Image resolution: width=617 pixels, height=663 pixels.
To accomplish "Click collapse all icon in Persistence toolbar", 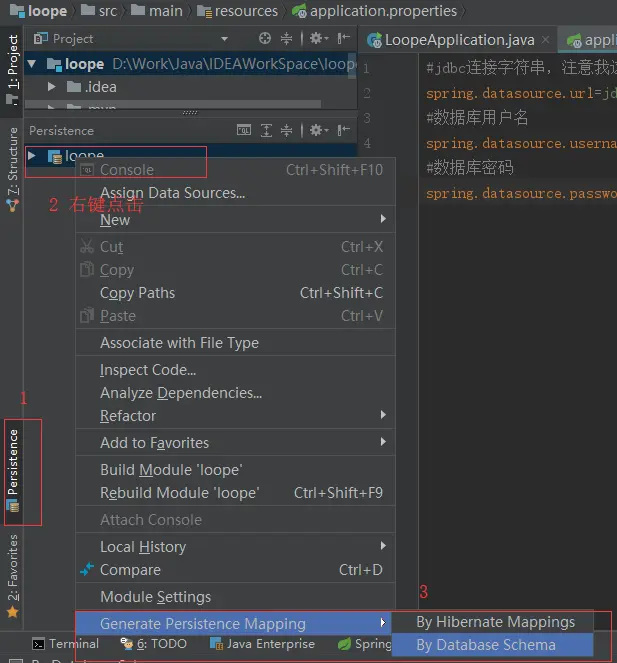I will click(x=286, y=130).
